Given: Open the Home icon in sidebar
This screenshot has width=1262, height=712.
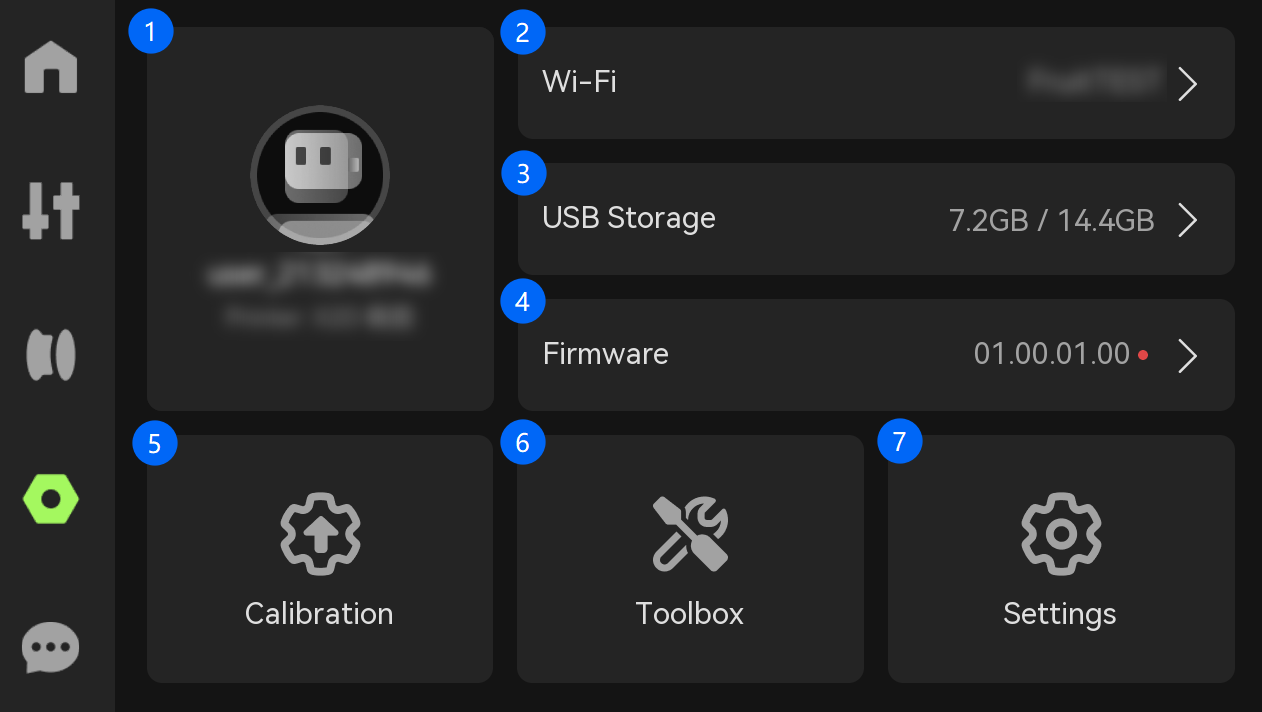Looking at the screenshot, I should (x=50, y=67).
